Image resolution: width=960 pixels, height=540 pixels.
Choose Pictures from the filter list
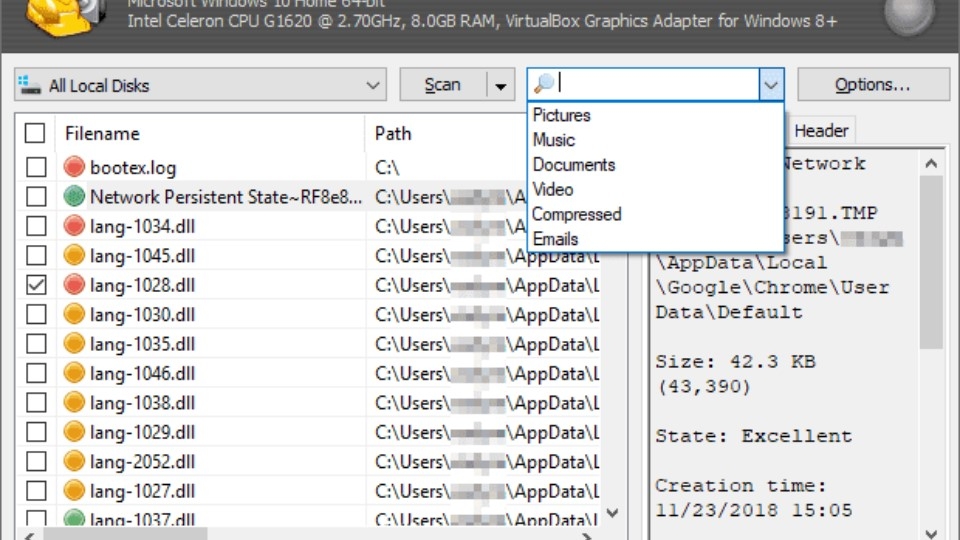[655, 115]
